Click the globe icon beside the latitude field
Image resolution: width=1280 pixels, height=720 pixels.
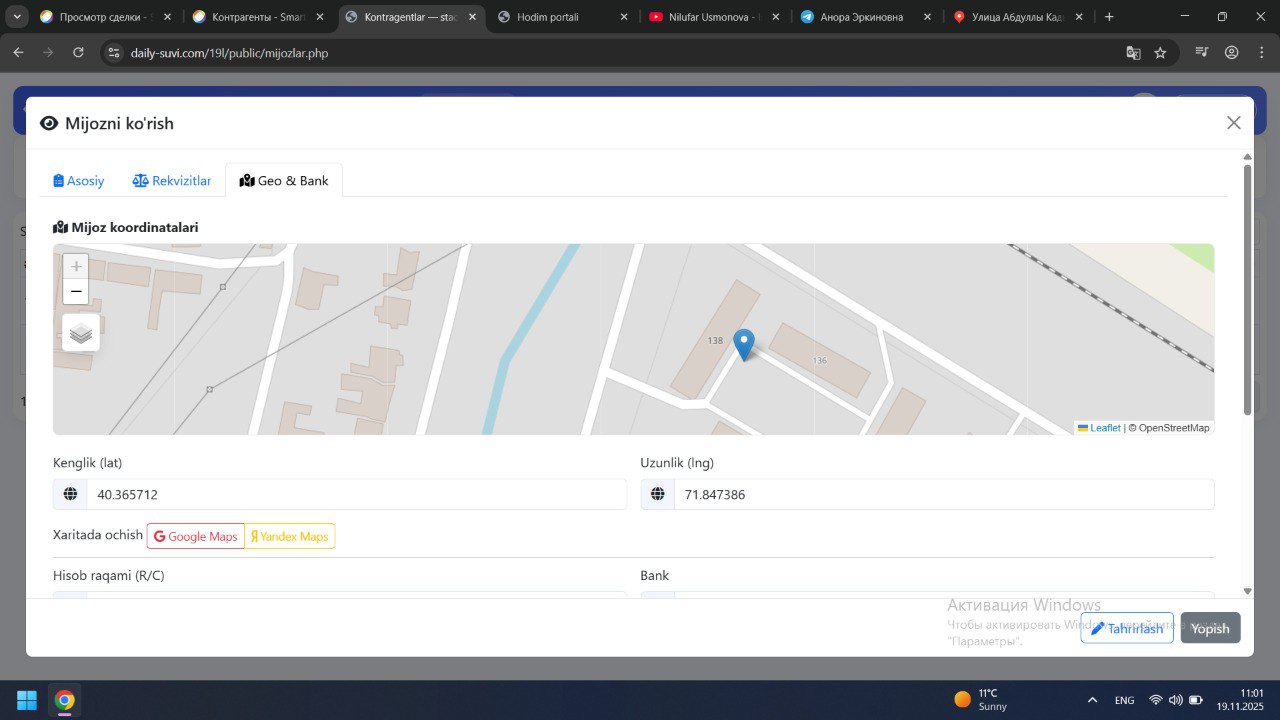tap(70, 494)
